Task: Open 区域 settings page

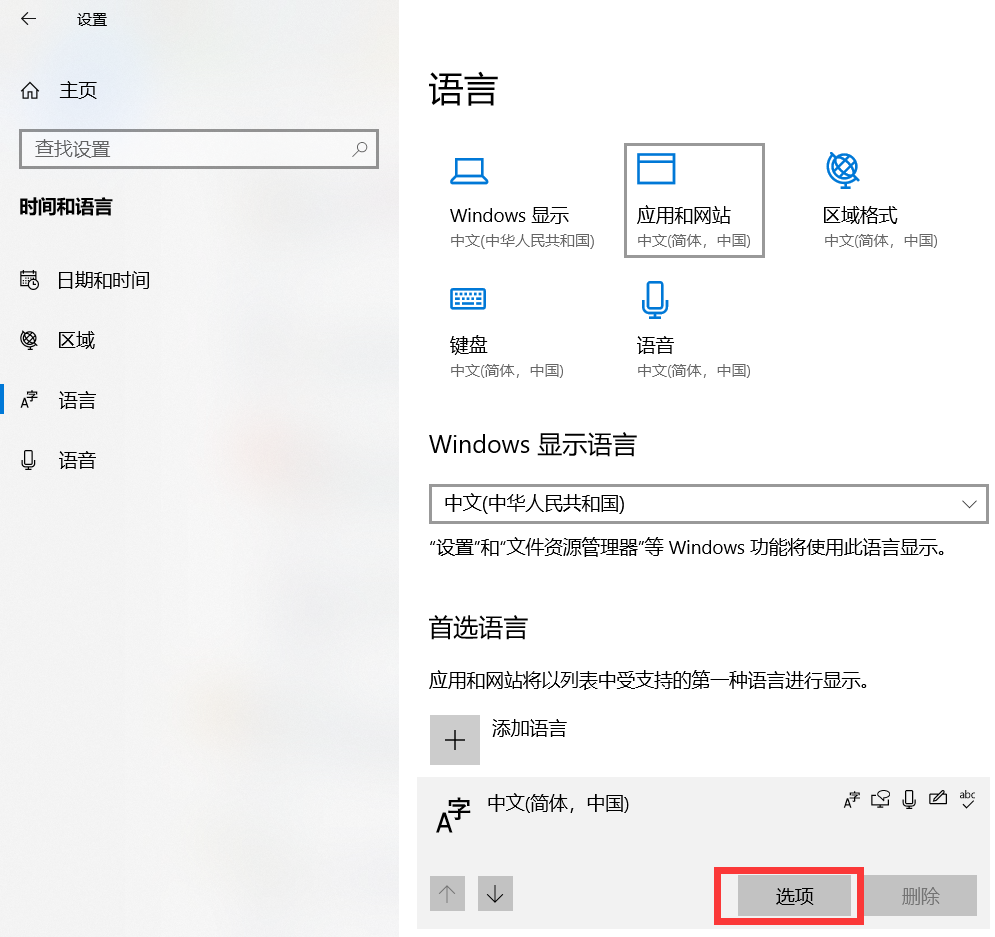Action: click(x=58, y=340)
